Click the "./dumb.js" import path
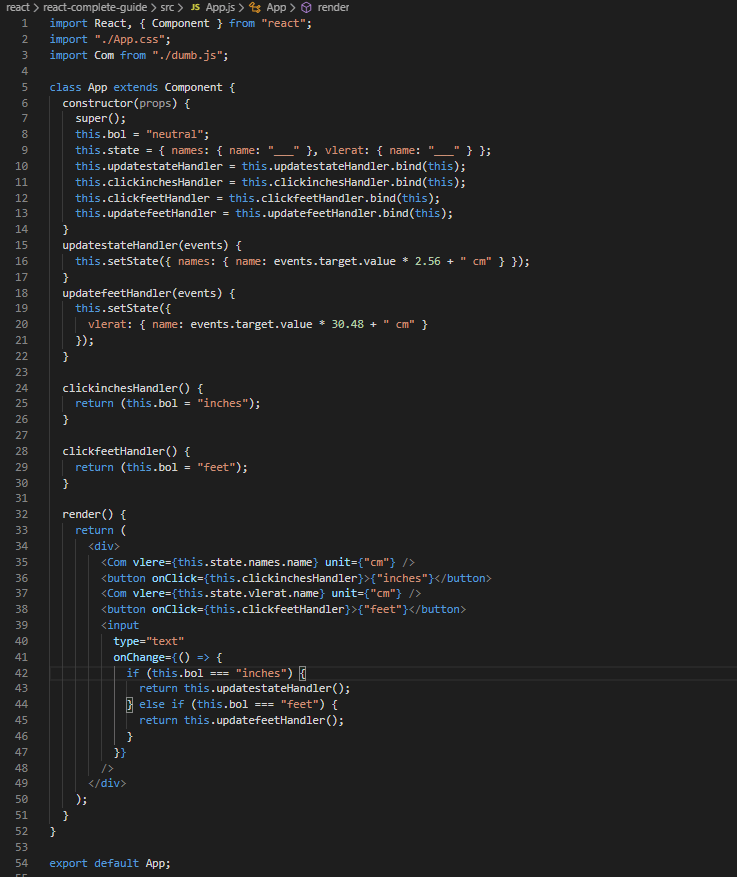This screenshot has width=737, height=877. (187, 55)
